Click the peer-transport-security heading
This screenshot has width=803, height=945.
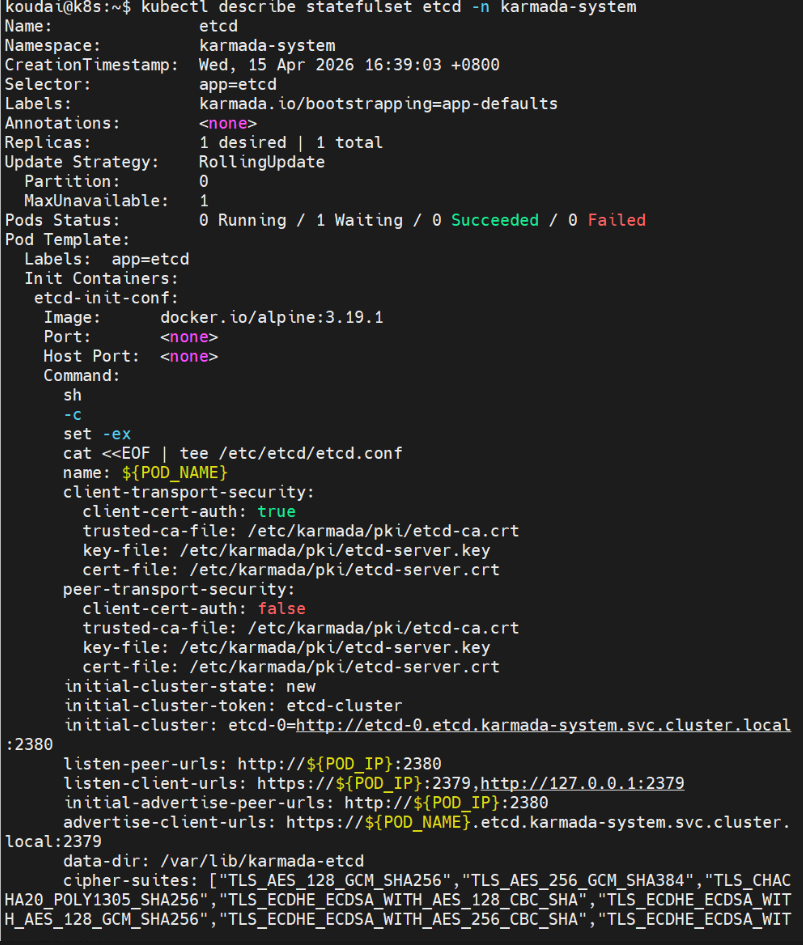[179, 589]
